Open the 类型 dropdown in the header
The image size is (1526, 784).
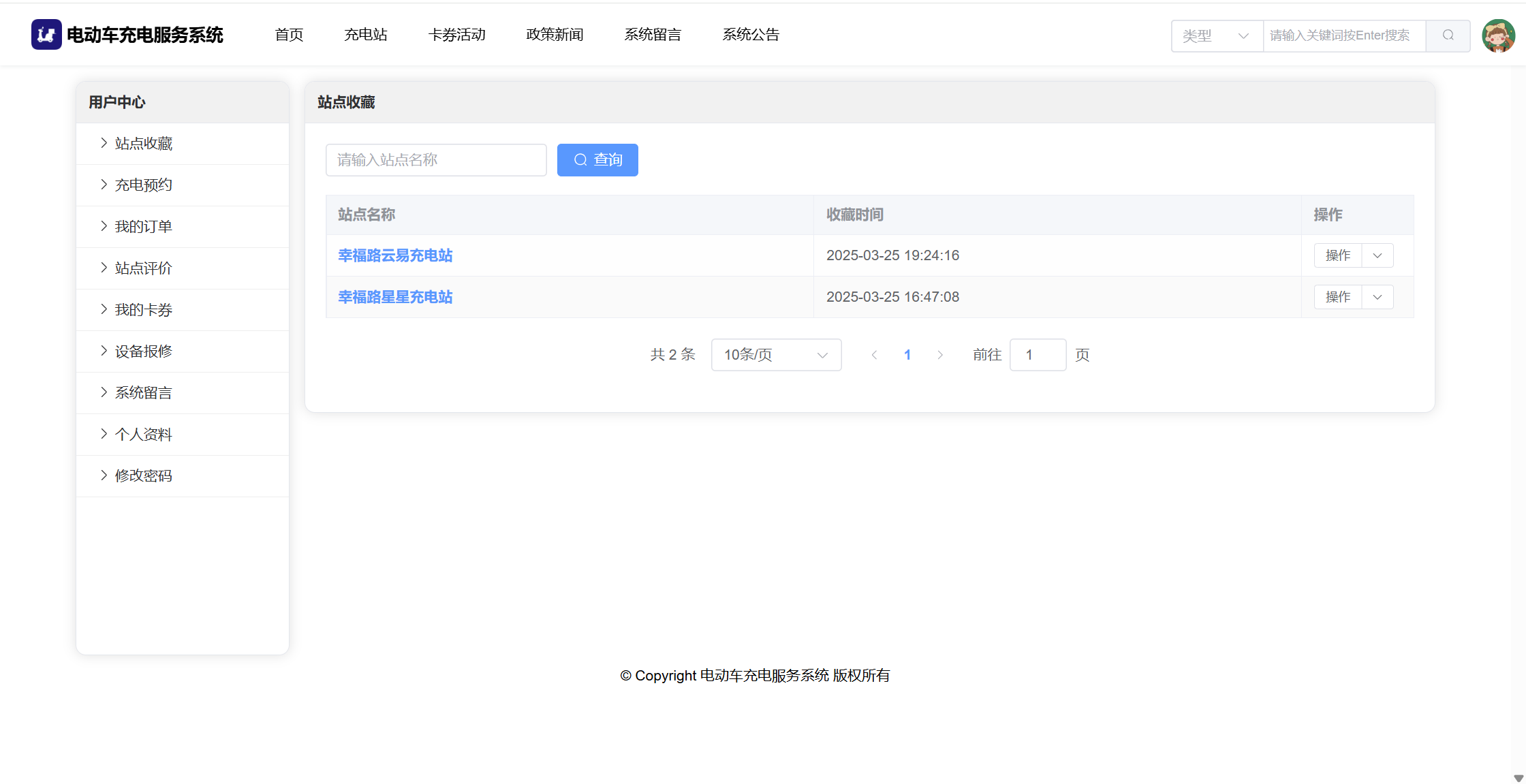[x=1216, y=35]
